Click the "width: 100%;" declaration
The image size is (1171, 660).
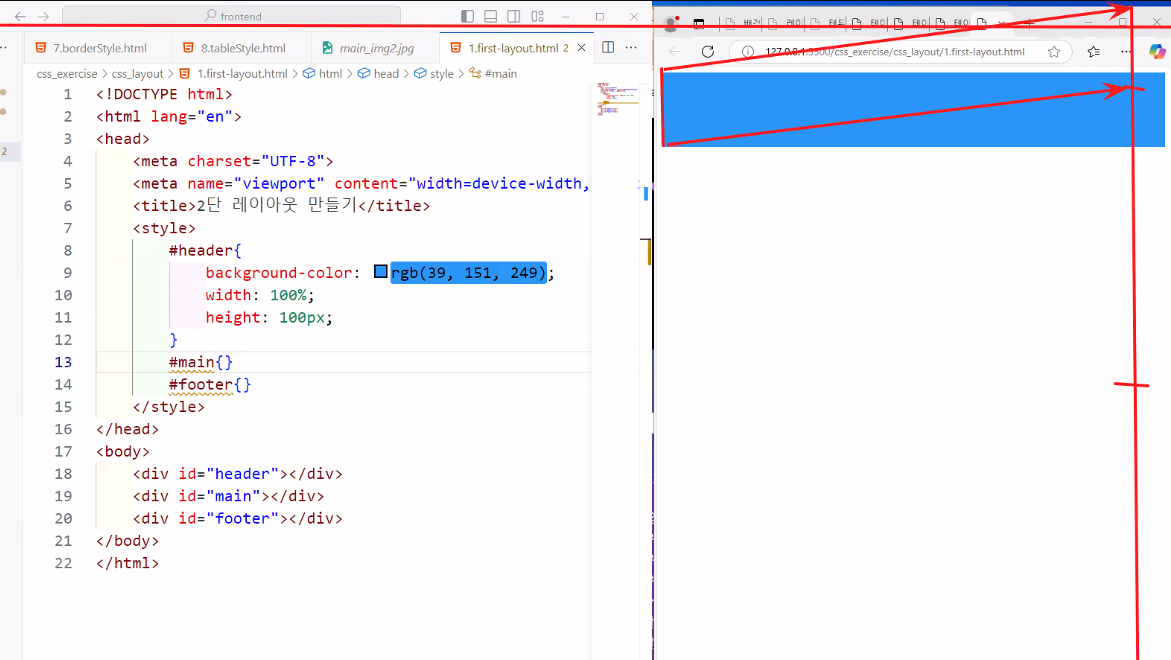[260, 295]
